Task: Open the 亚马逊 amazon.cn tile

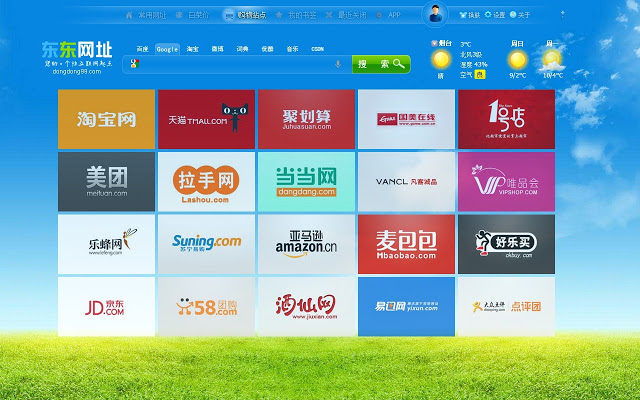Action: point(307,244)
